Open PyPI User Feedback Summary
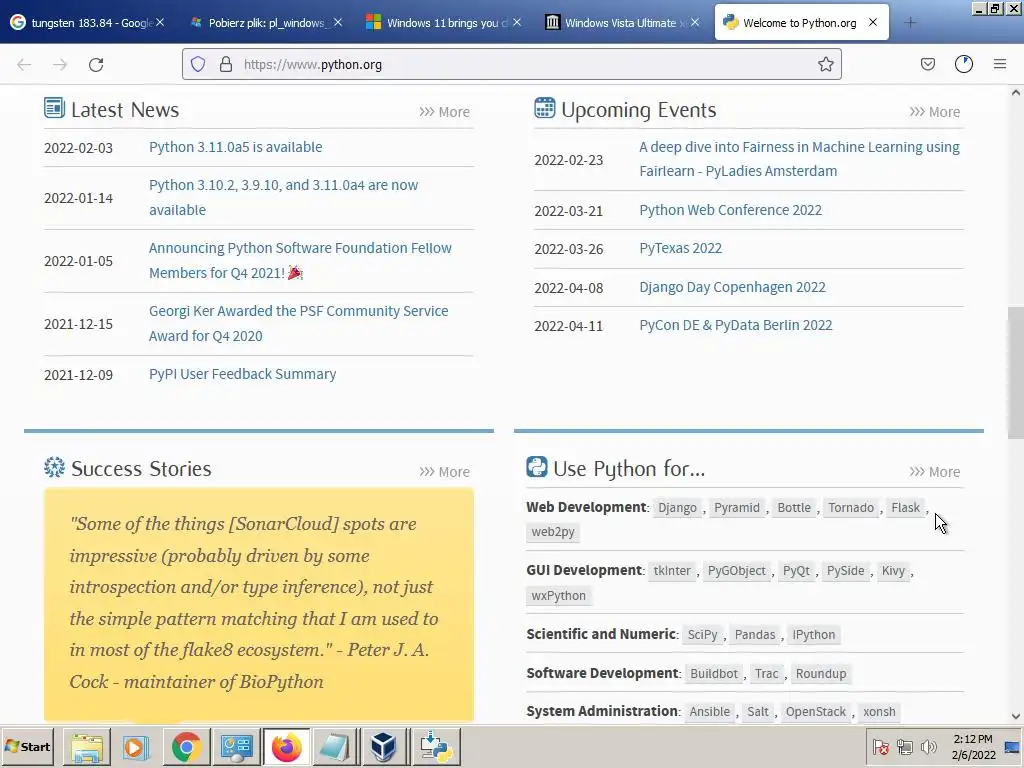 tap(242, 374)
